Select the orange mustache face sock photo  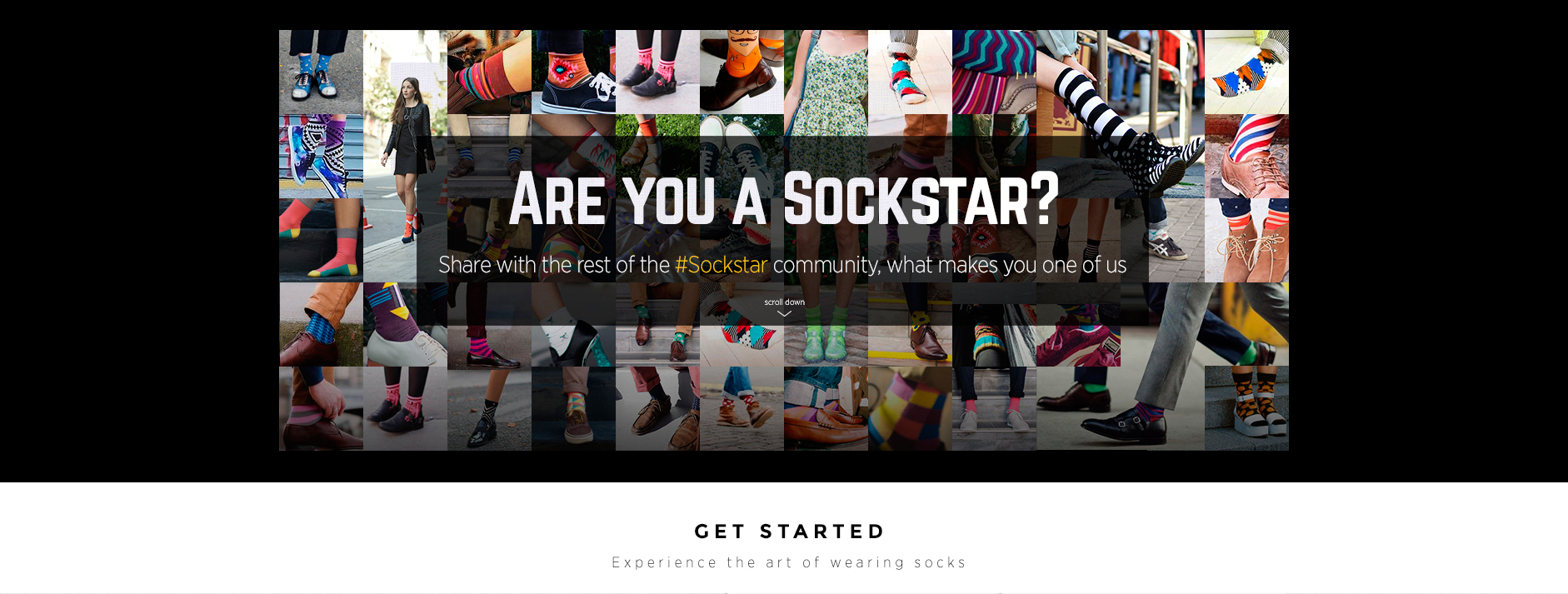point(742,72)
